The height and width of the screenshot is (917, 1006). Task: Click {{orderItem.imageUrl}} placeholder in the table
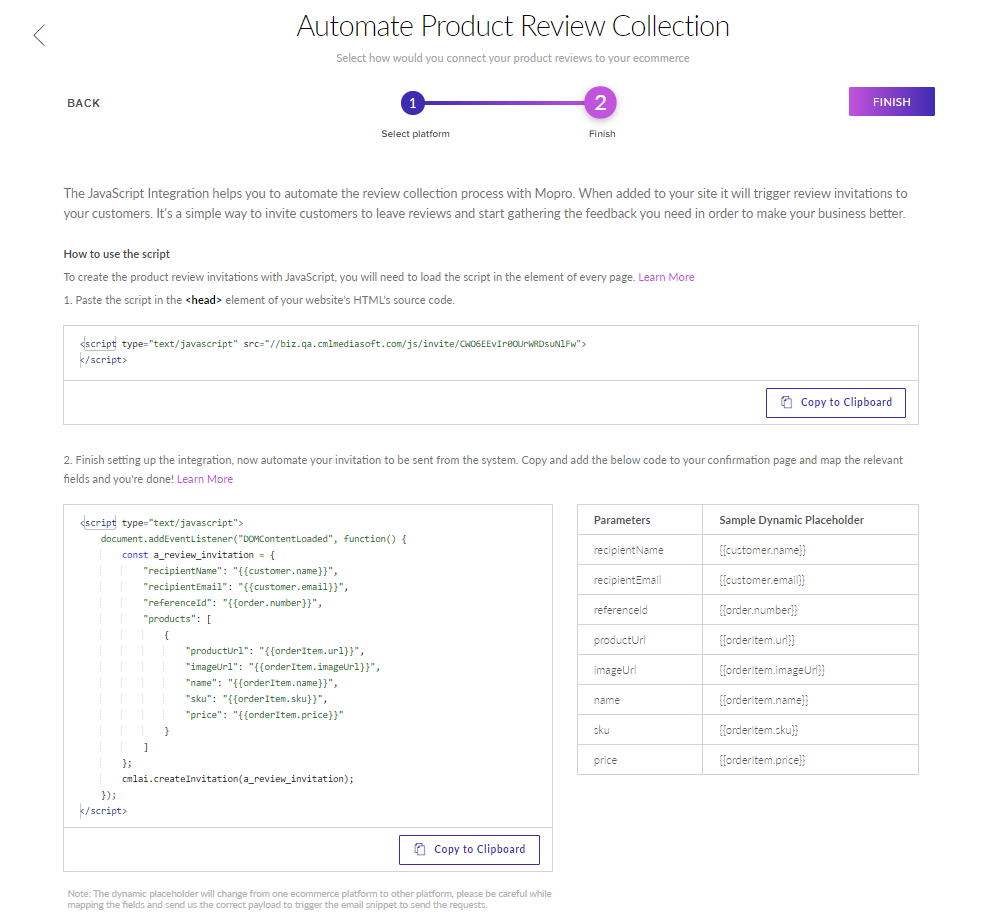(772, 670)
